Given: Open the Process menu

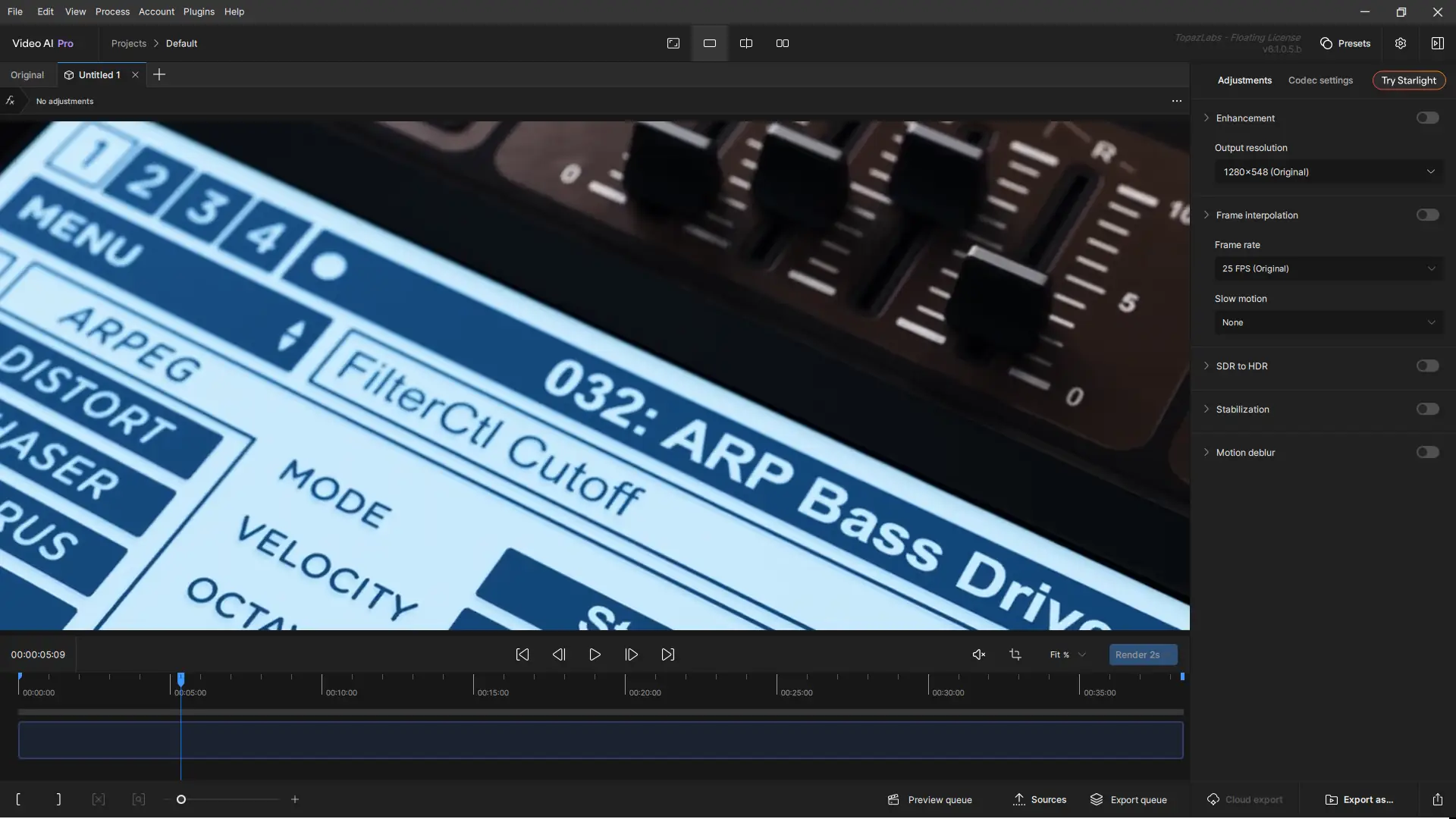Looking at the screenshot, I should point(112,11).
